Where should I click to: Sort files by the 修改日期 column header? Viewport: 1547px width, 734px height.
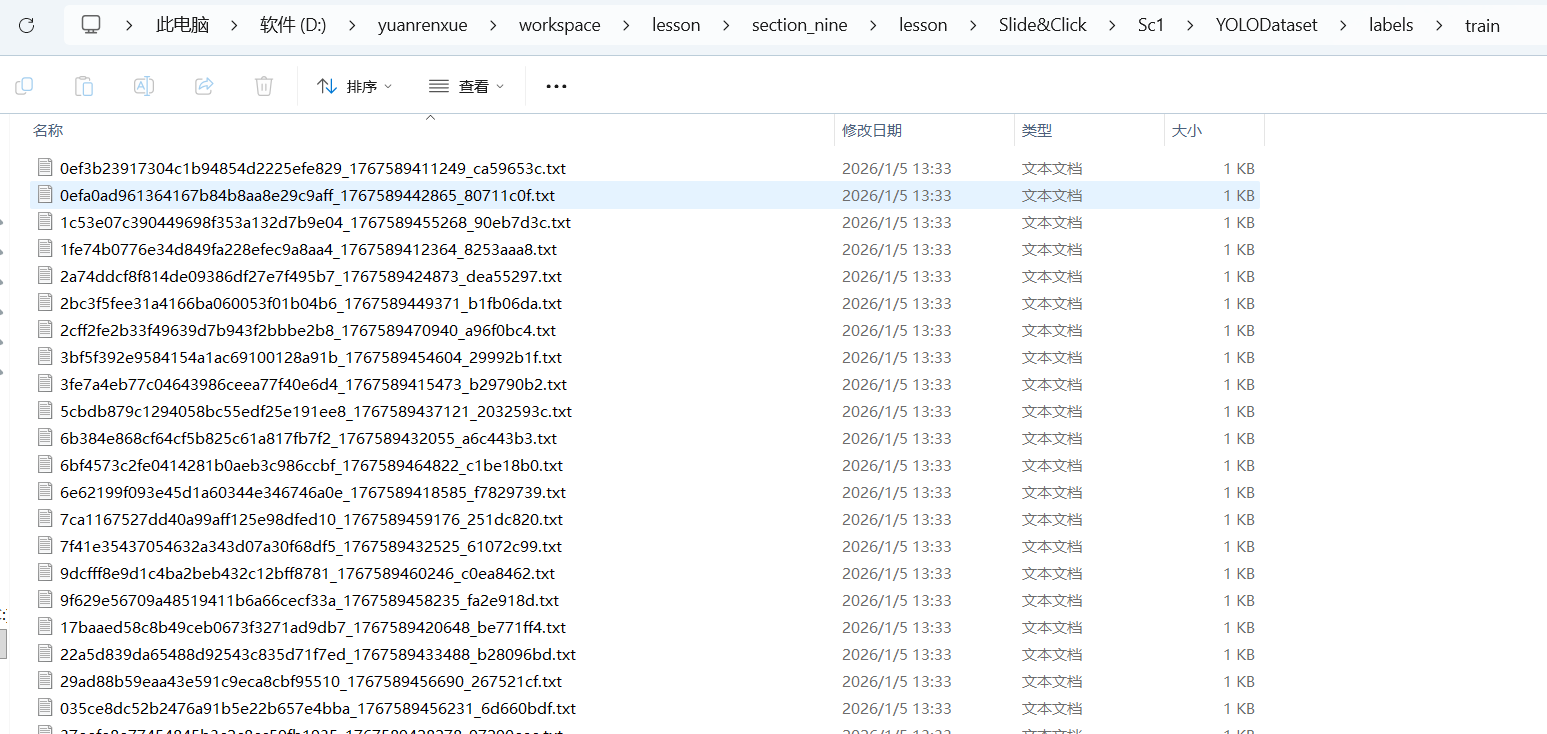(872, 130)
